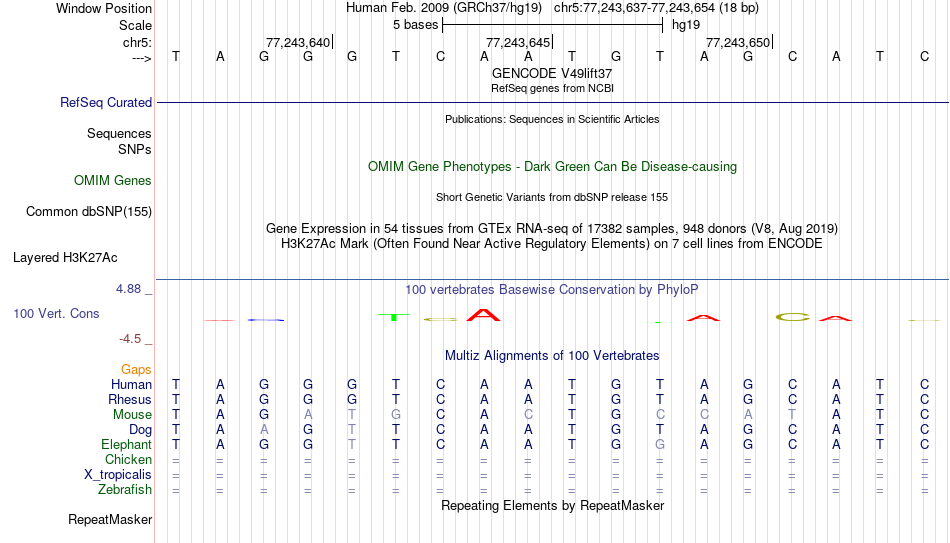
Task: Open the OMIM Genes track label
Action: pos(113,181)
